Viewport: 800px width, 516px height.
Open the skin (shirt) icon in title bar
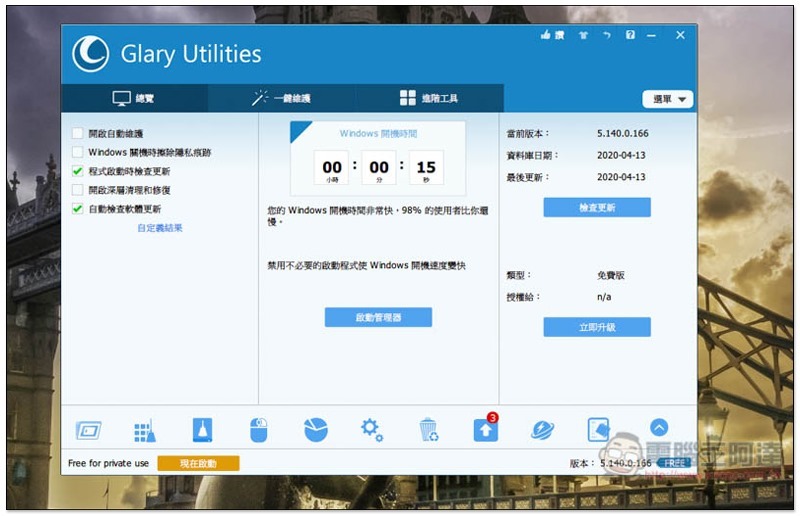(x=583, y=35)
